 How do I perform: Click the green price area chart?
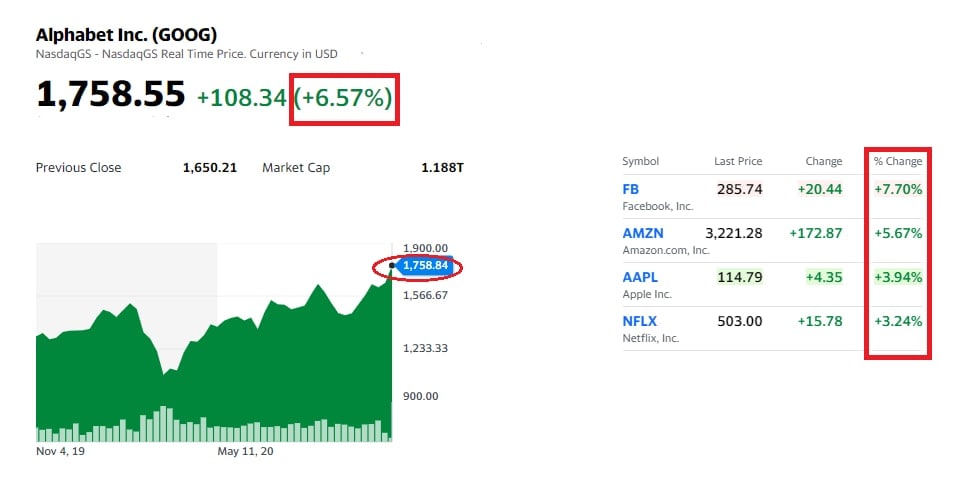pos(250,350)
